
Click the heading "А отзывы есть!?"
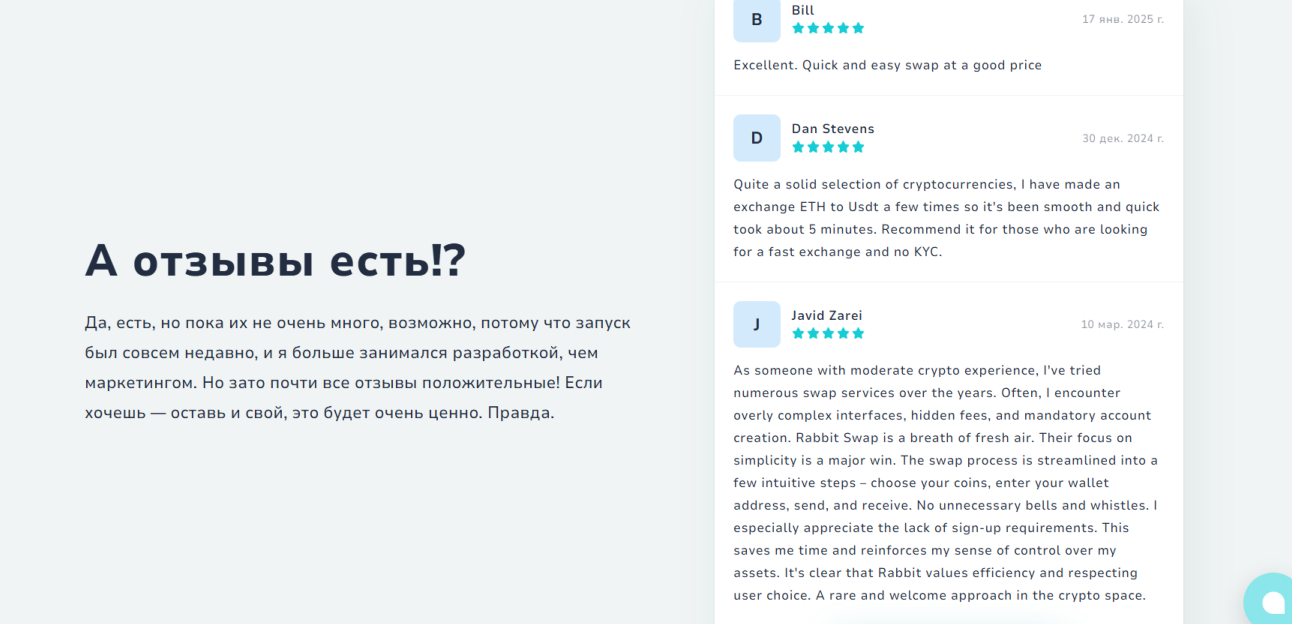tap(275, 261)
